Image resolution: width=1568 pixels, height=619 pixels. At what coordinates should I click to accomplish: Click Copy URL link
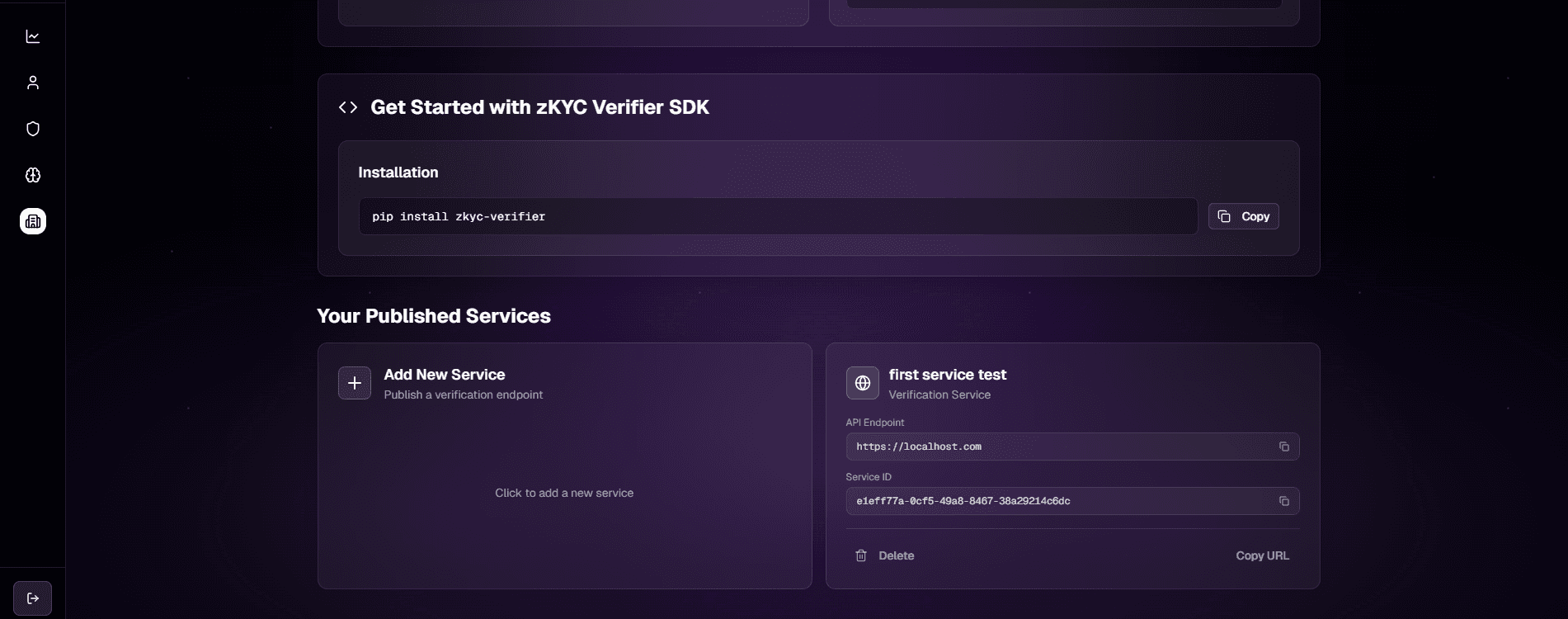[1262, 555]
